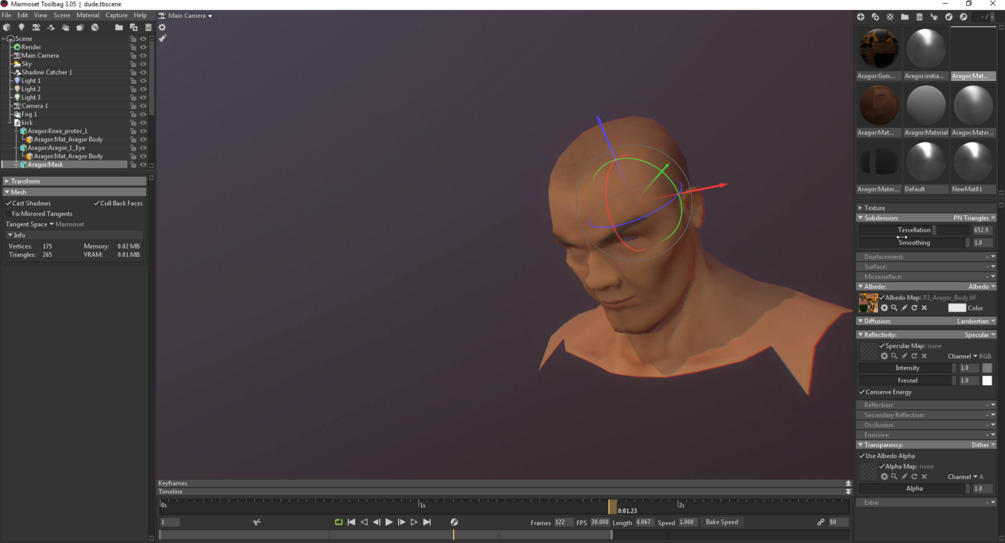Delete selected material via trash icon
This screenshot has height=543, width=1005.
coord(919,17)
